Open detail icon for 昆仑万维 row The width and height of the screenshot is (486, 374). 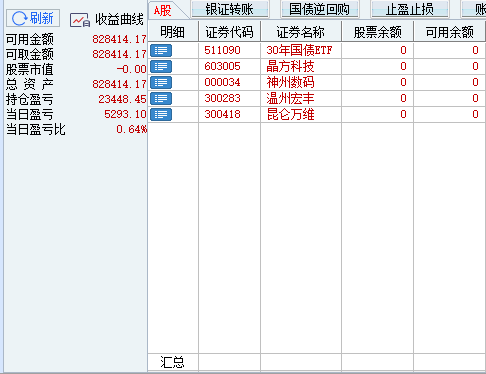161,115
